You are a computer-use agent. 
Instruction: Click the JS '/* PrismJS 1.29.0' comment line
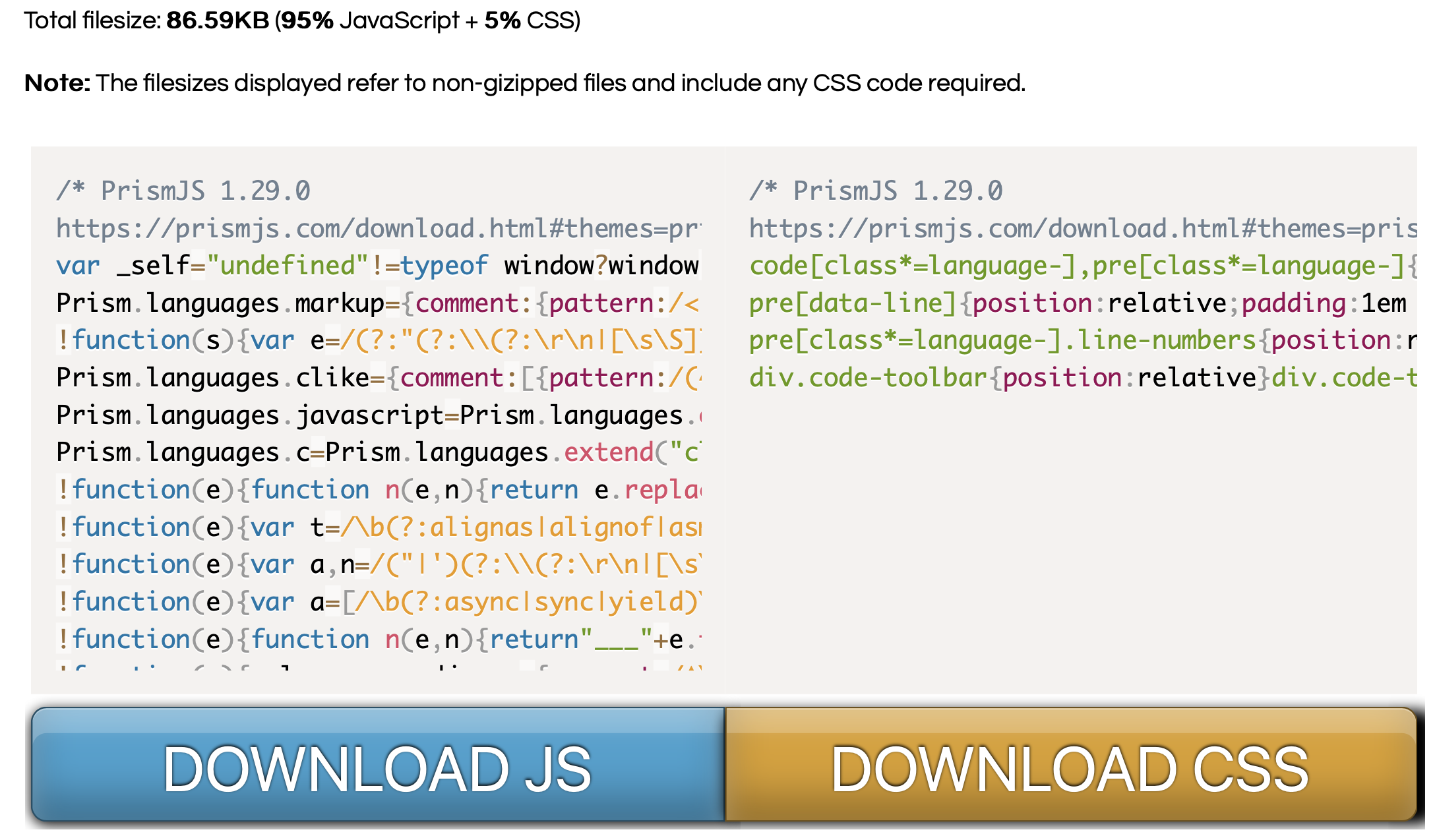coord(183,191)
